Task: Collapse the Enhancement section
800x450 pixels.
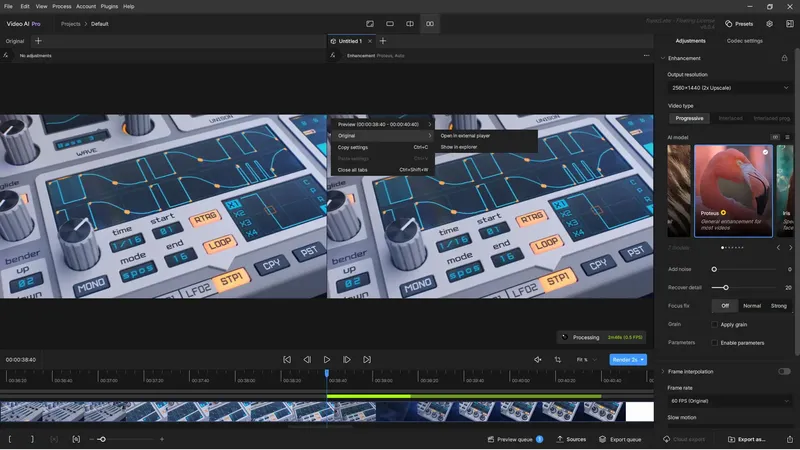Action: 663,58
